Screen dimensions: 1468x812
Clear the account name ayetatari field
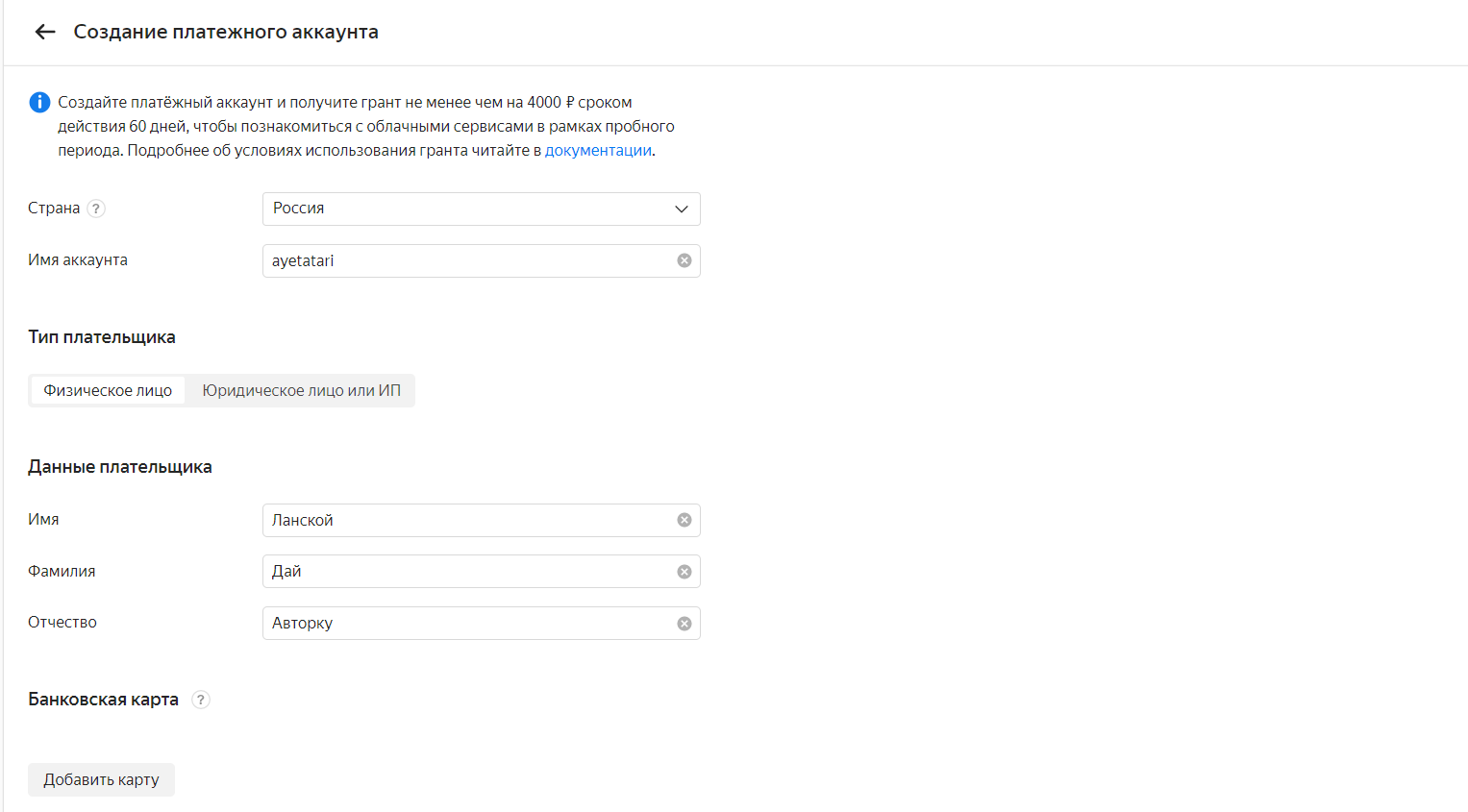(684, 260)
